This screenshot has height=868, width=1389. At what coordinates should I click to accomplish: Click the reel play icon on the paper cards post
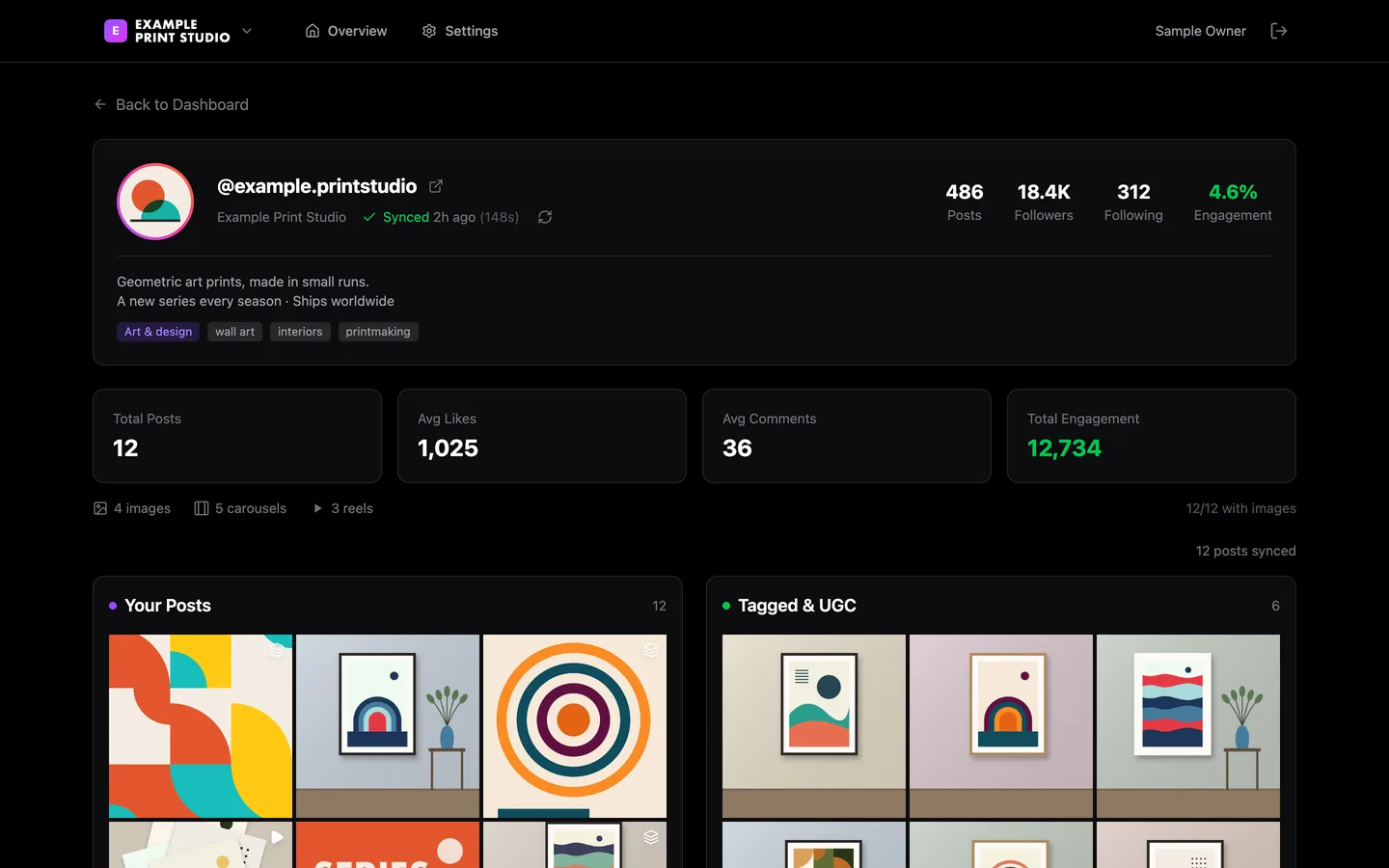(x=277, y=837)
